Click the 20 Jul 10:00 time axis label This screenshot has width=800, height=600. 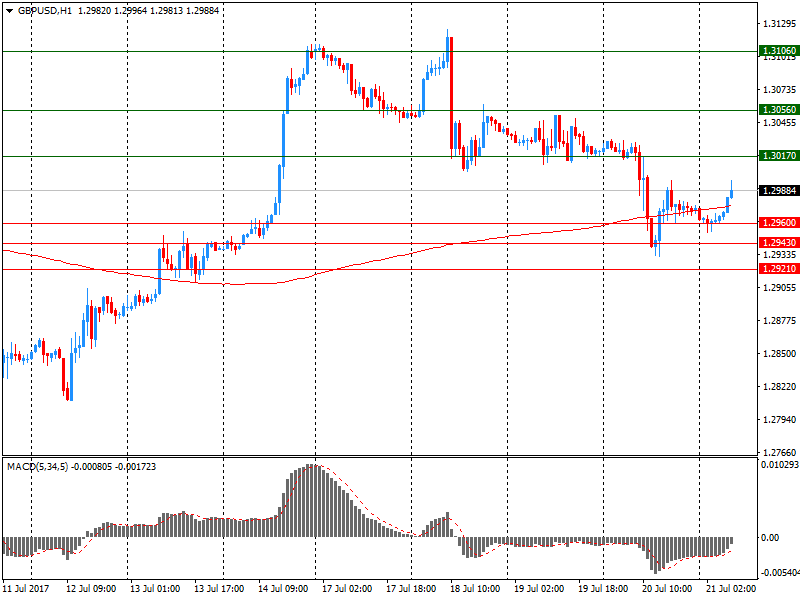pyautogui.click(x=667, y=588)
